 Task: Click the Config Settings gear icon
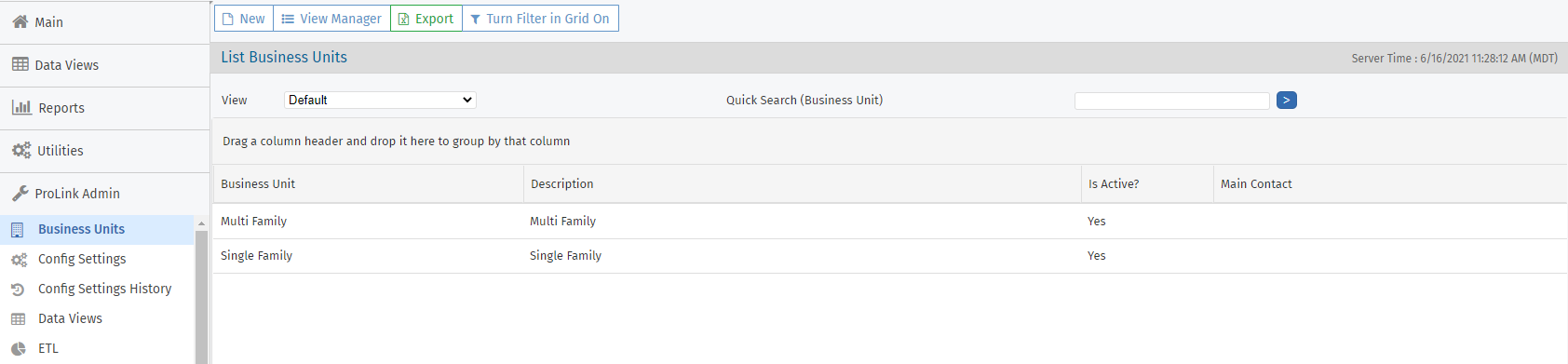pyautogui.click(x=19, y=260)
